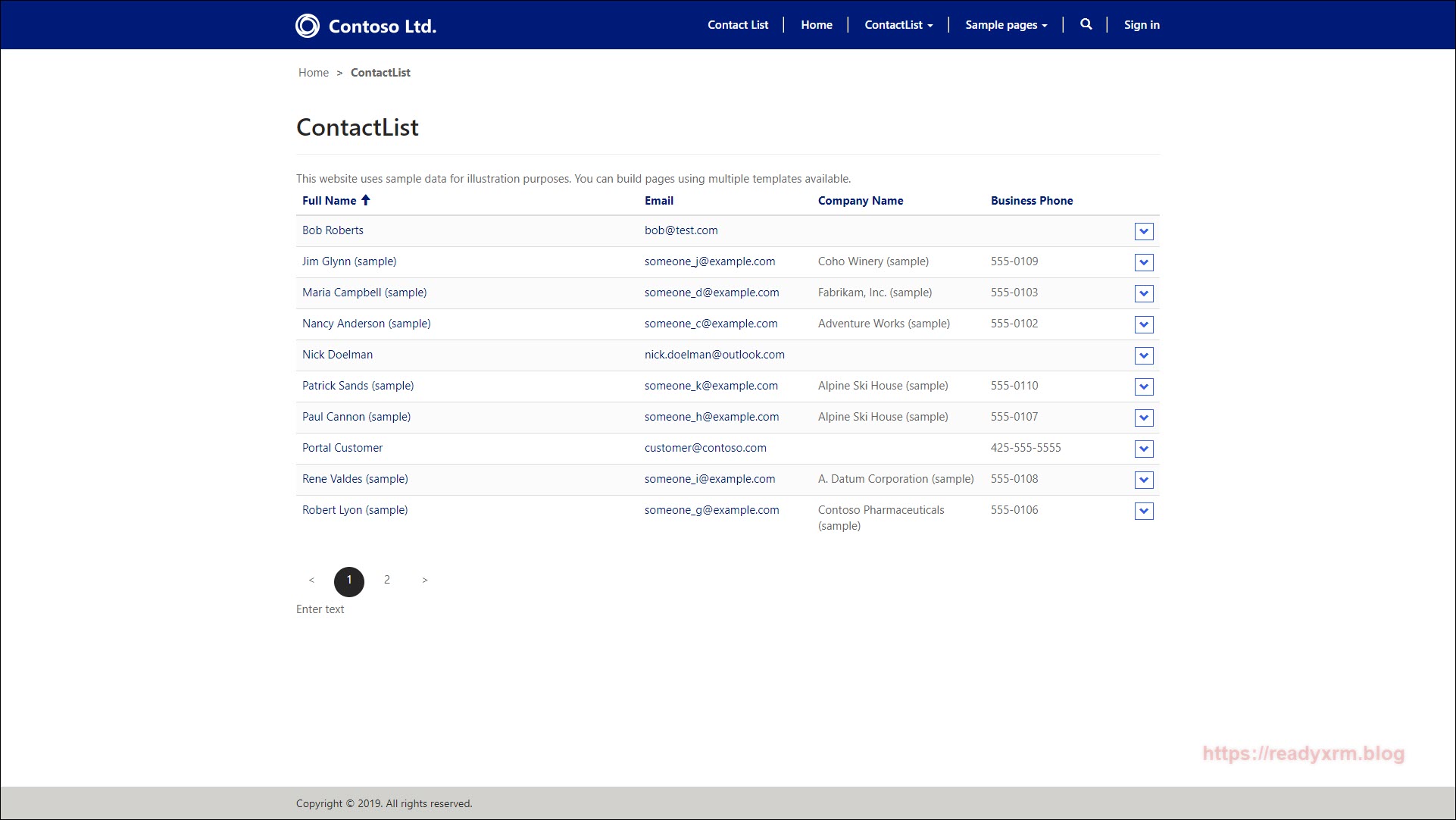
Task: Click Home in the breadcrumb trail
Action: 313,73
